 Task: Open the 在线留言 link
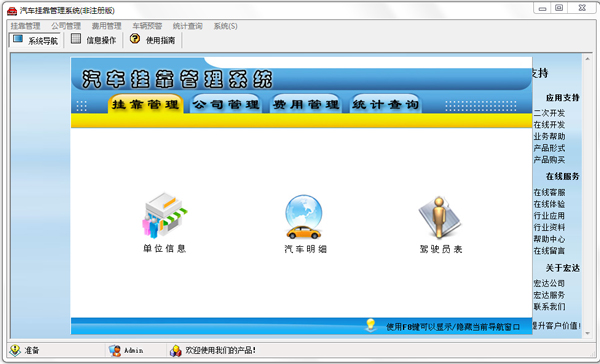[x=549, y=251]
